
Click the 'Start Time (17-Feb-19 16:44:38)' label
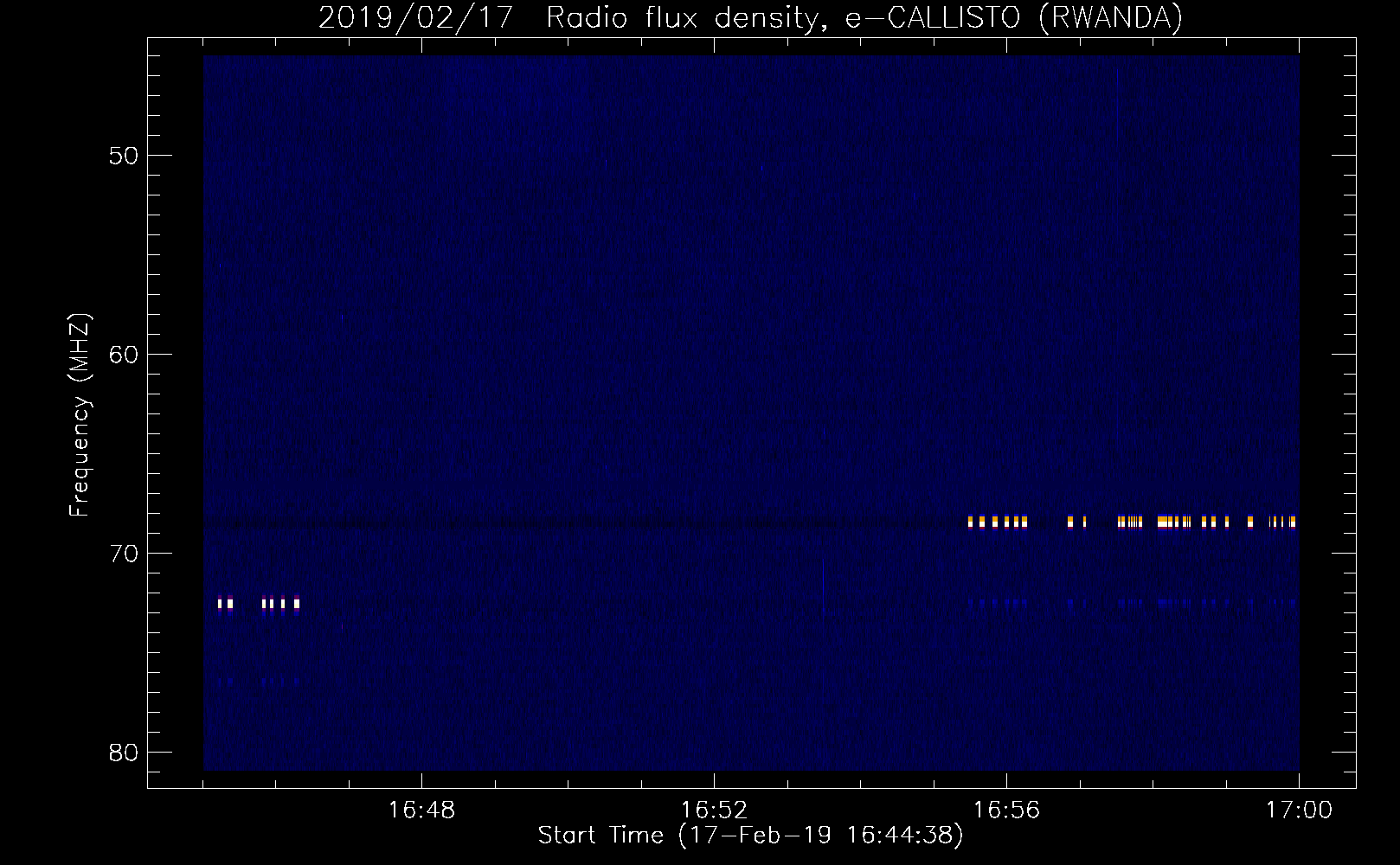[750, 836]
